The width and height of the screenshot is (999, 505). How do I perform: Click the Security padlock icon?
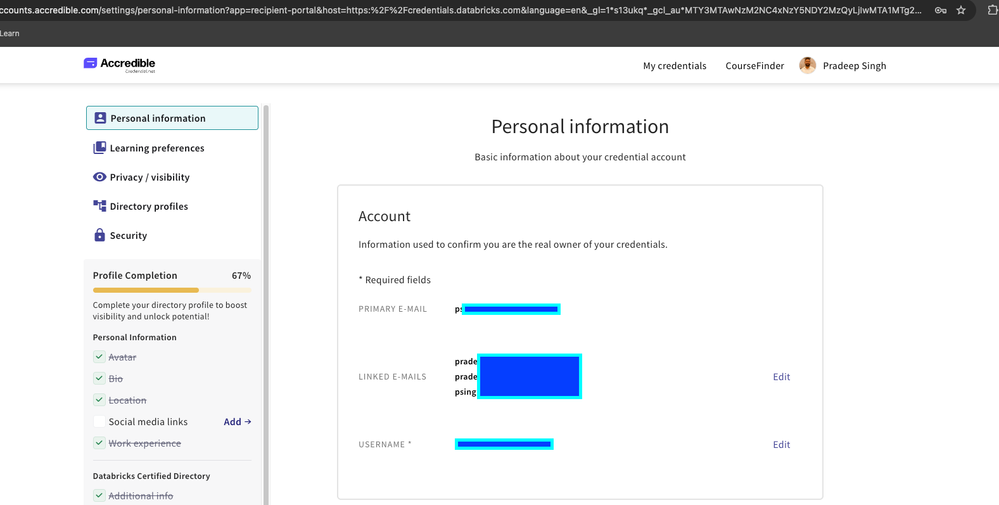tap(99, 235)
